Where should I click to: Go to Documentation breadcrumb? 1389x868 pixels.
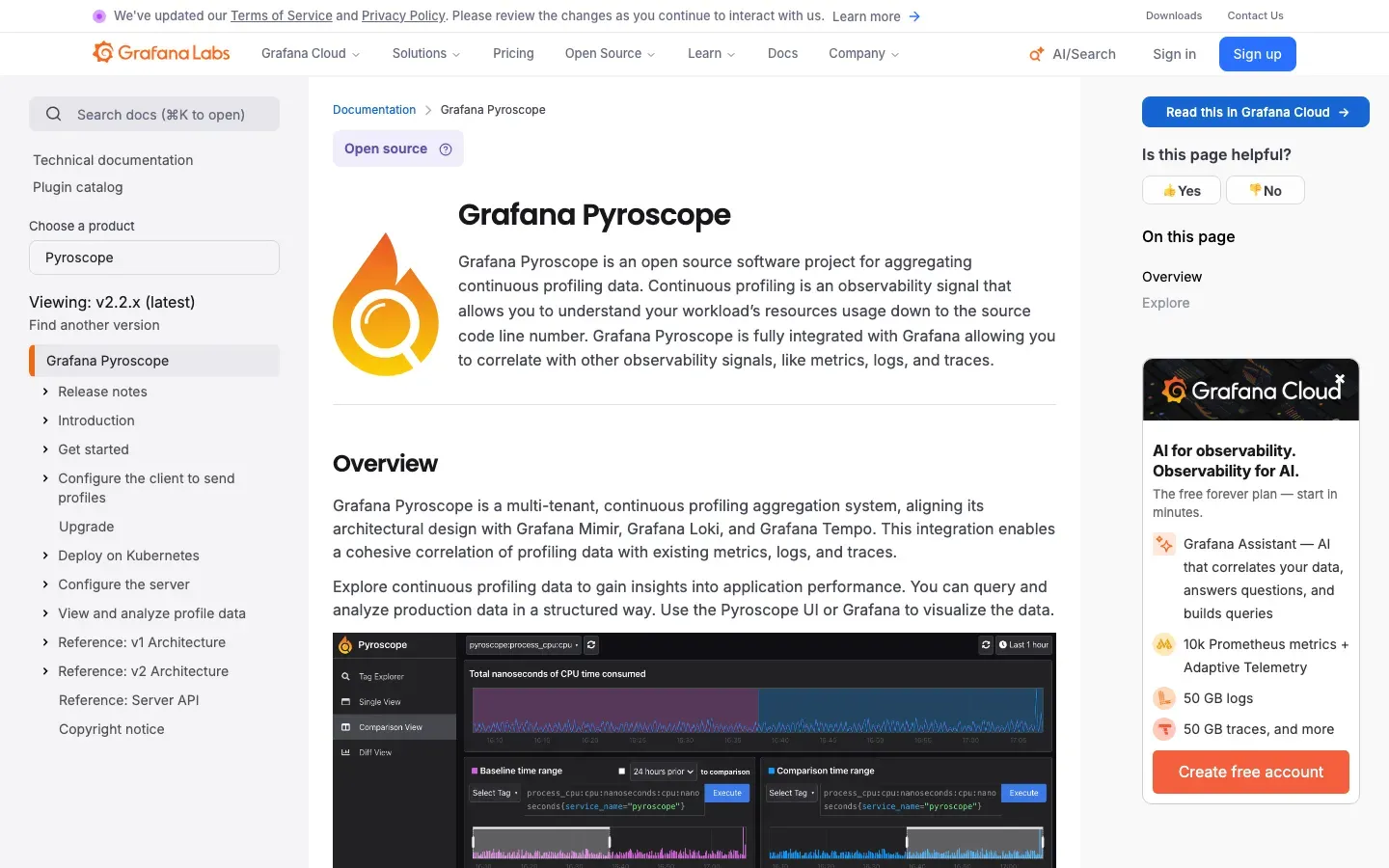(374, 110)
